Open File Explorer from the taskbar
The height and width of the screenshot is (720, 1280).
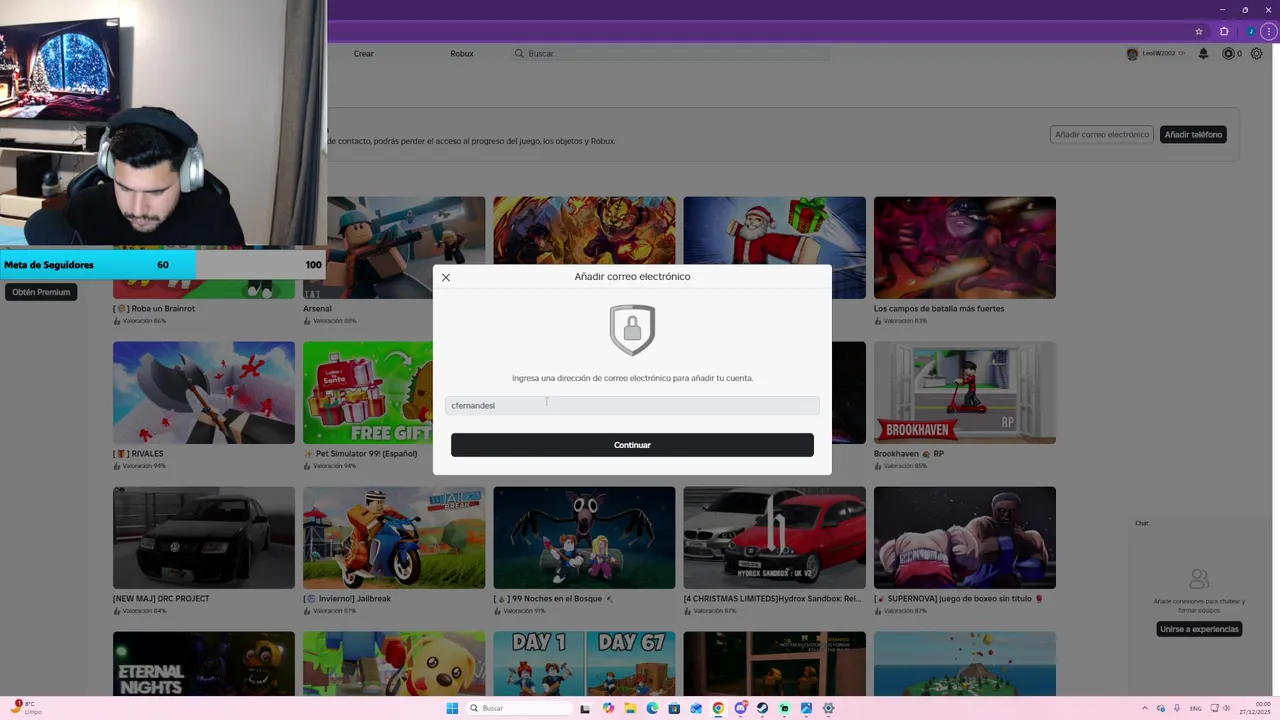[x=630, y=708]
